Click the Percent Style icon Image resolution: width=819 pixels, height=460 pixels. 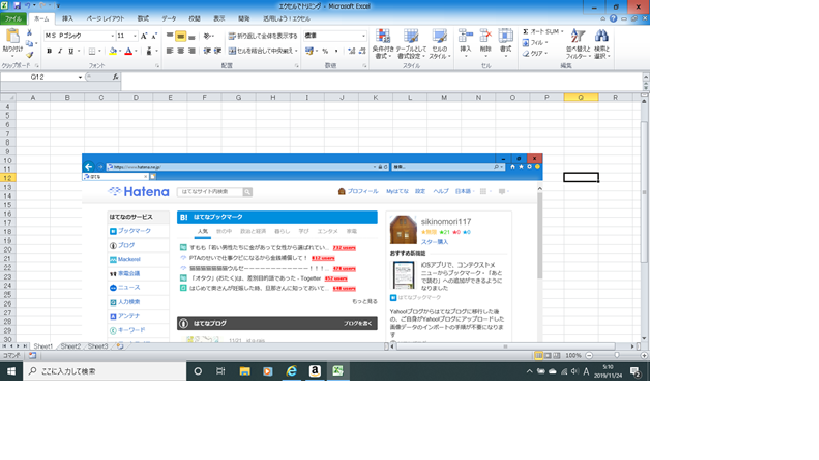(x=325, y=51)
